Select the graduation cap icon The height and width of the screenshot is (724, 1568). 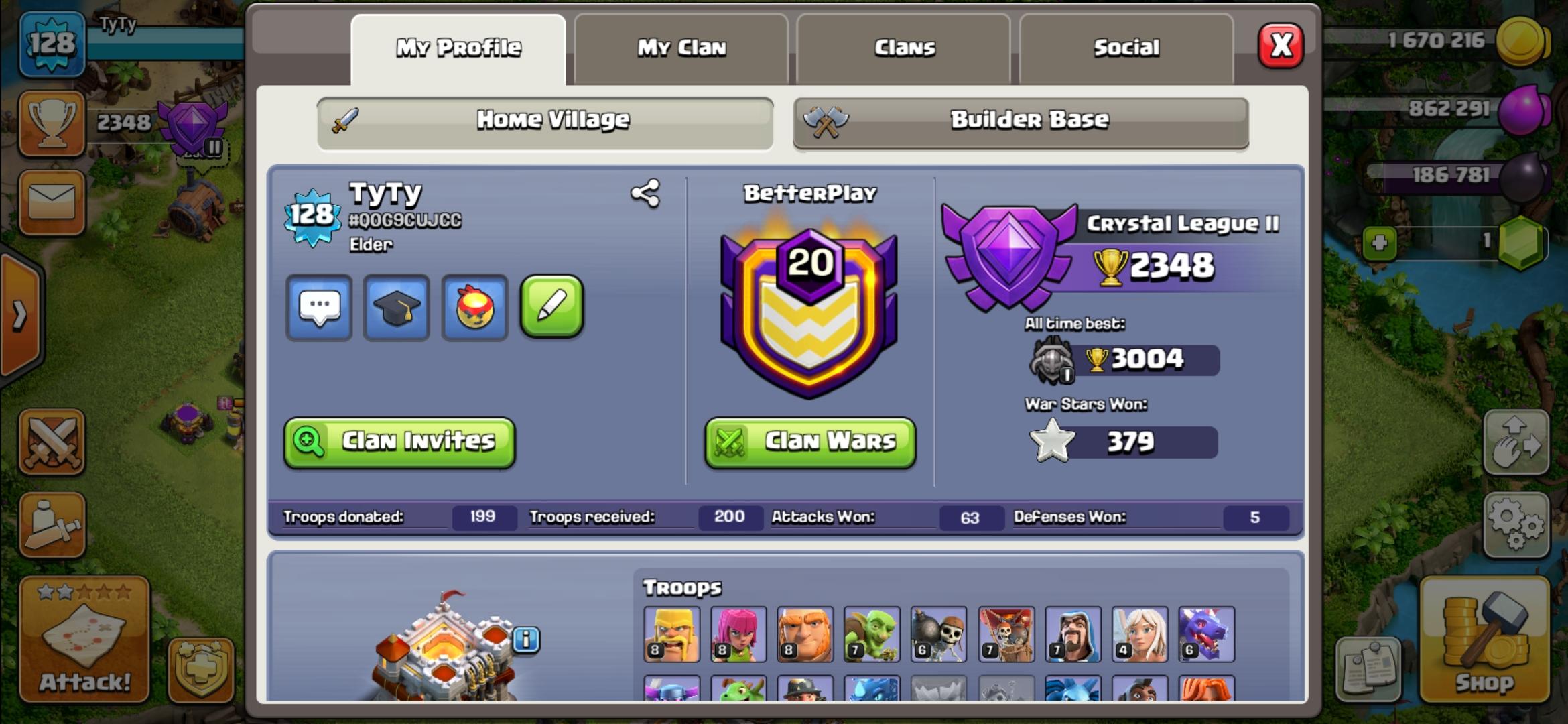coord(397,308)
